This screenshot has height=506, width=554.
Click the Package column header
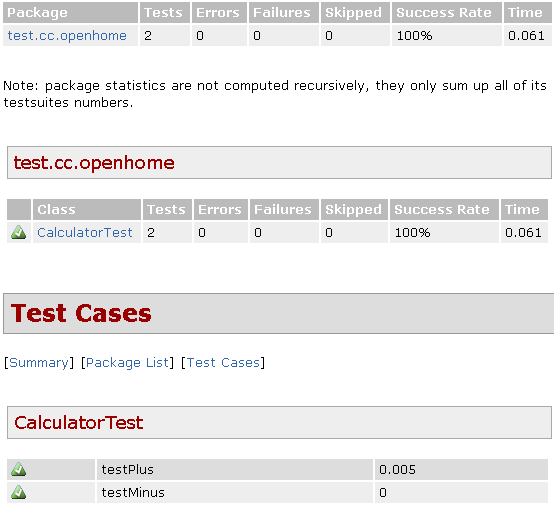[37, 13]
